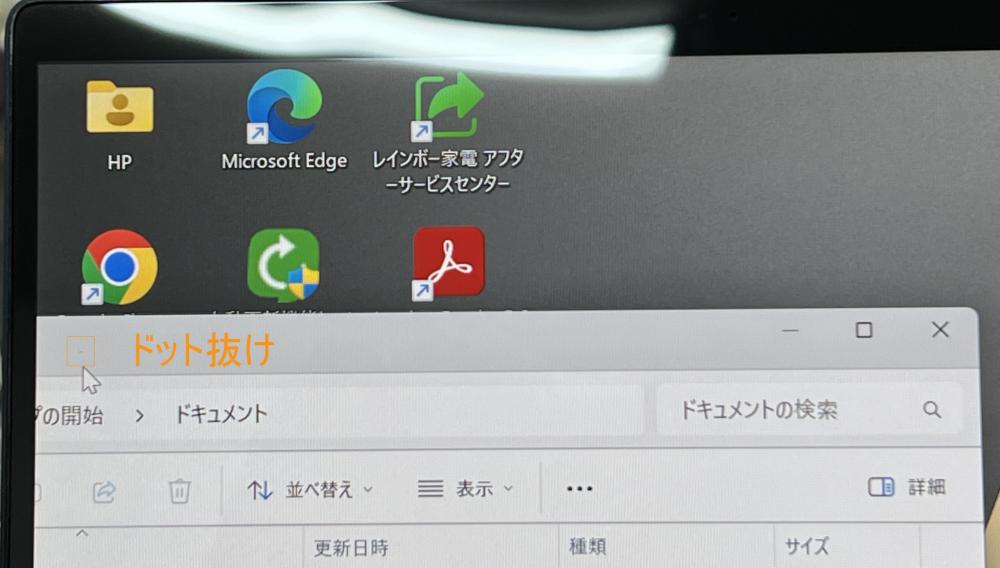Open the HP folder on desktop

[x=119, y=125]
